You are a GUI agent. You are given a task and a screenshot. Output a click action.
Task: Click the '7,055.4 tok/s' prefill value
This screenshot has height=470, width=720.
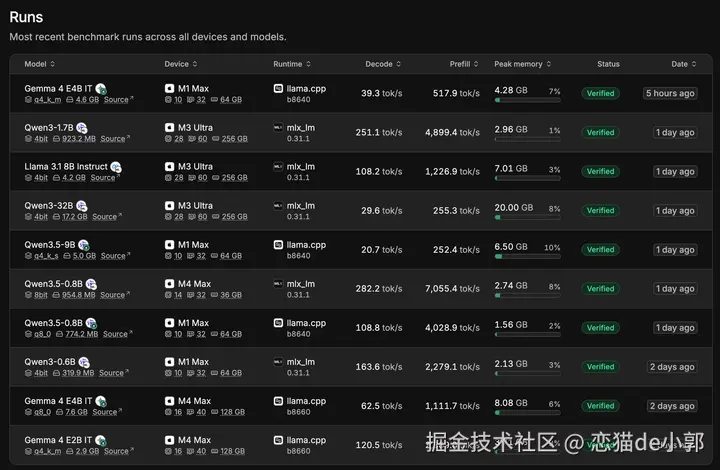(452, 289)
